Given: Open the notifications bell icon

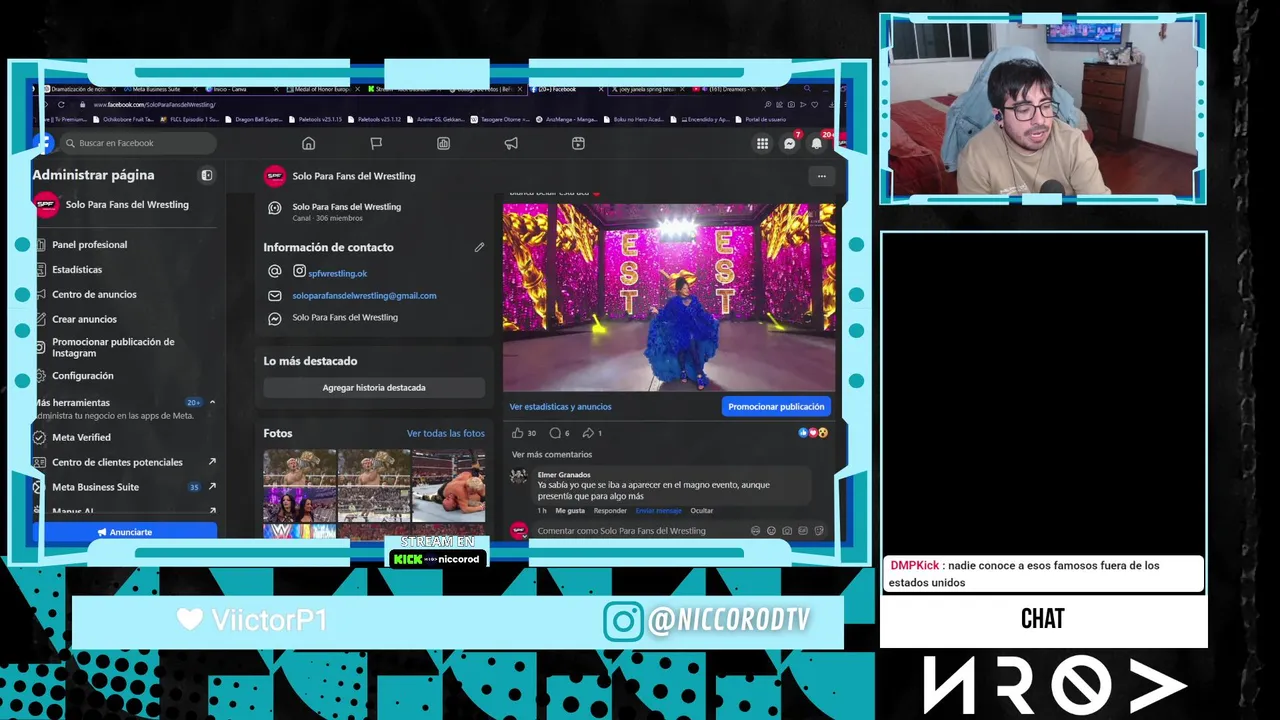Looking at the screenshot, I should 817,143.
